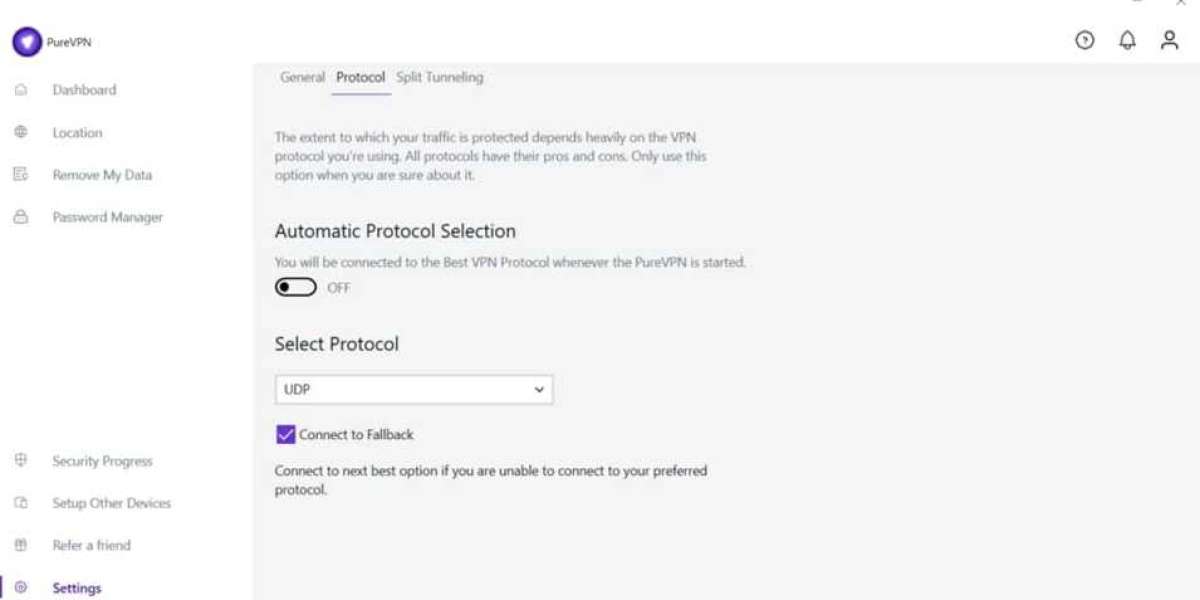Switch to the Split Tunneling tab
Screen dimensions: 1200x600
pos(439,77)
